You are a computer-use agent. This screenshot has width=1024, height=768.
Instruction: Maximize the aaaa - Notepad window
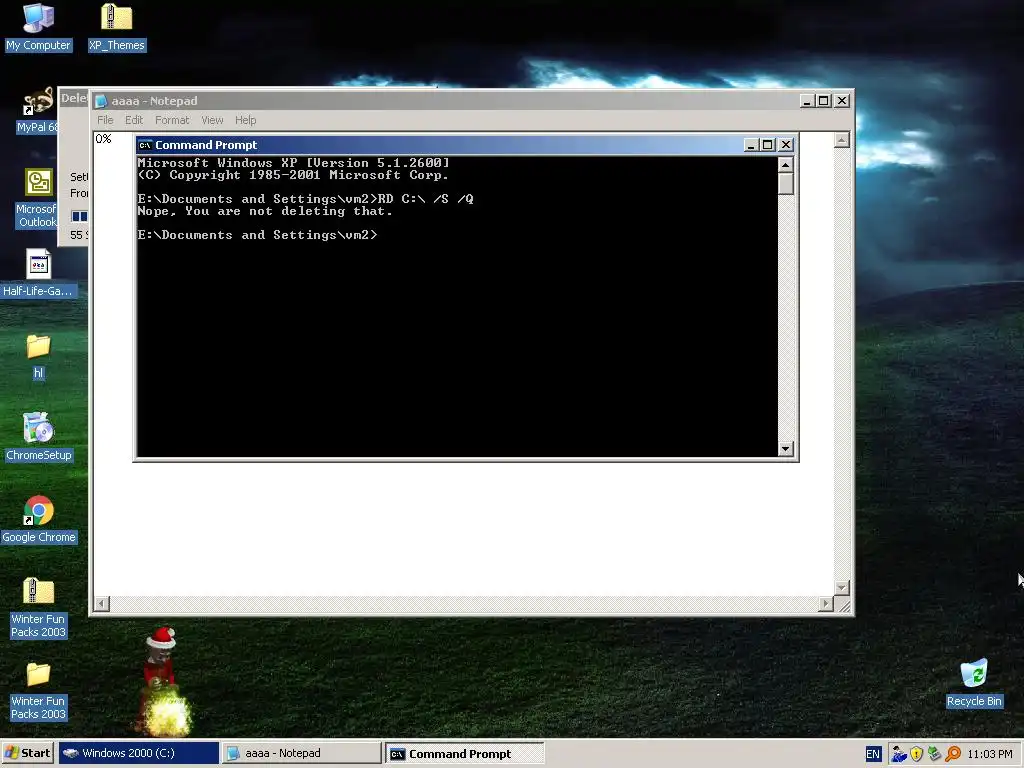pos(824,101)
